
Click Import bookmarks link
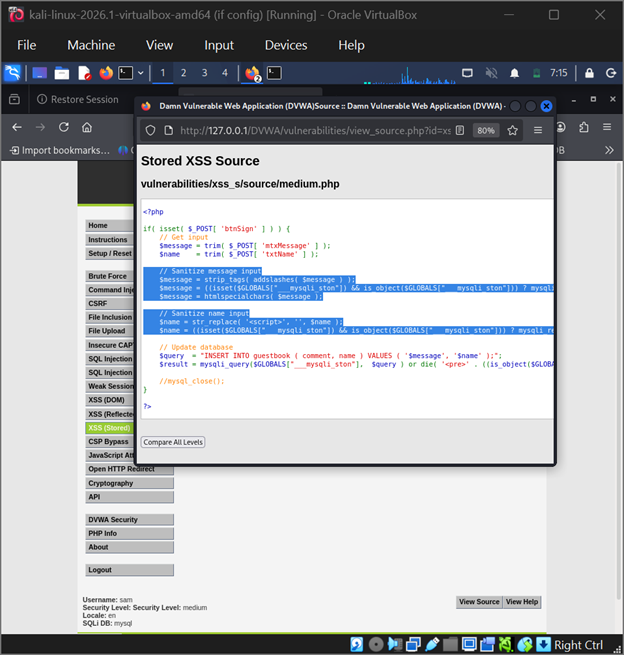click(60, 150)
